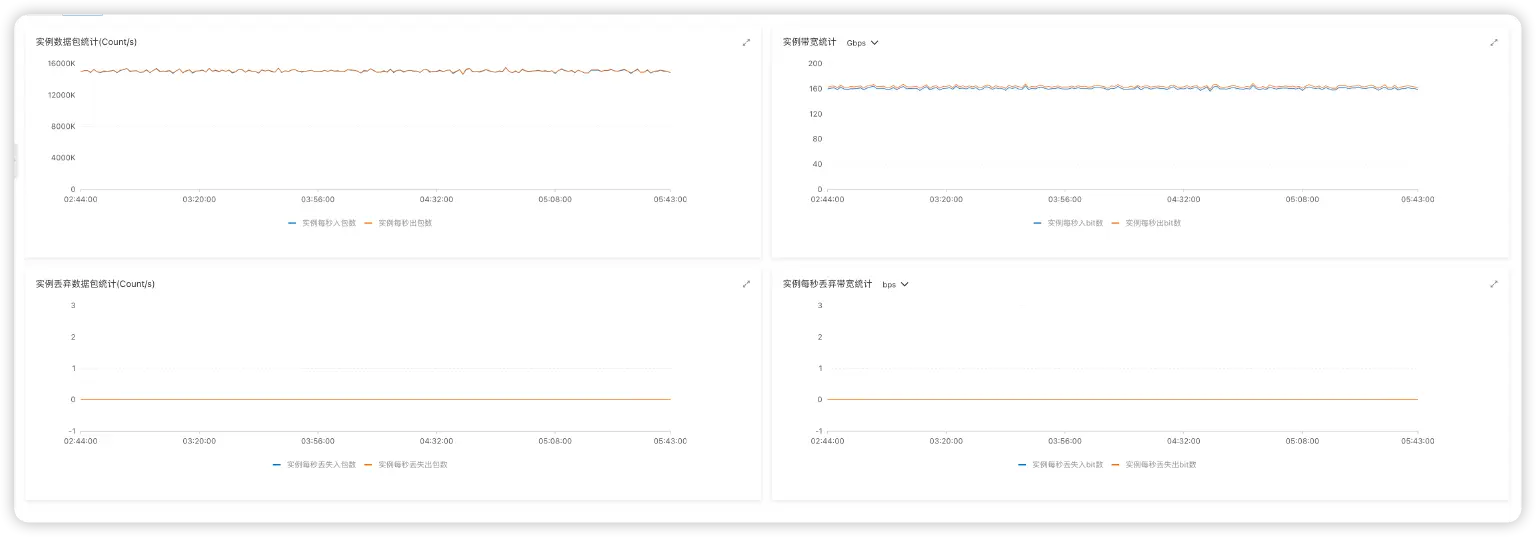The image size is (1536, 537).
Task: Click the zero line in 实例每秒丢弃带宽统计 chart
Action: coord(1122,399)
